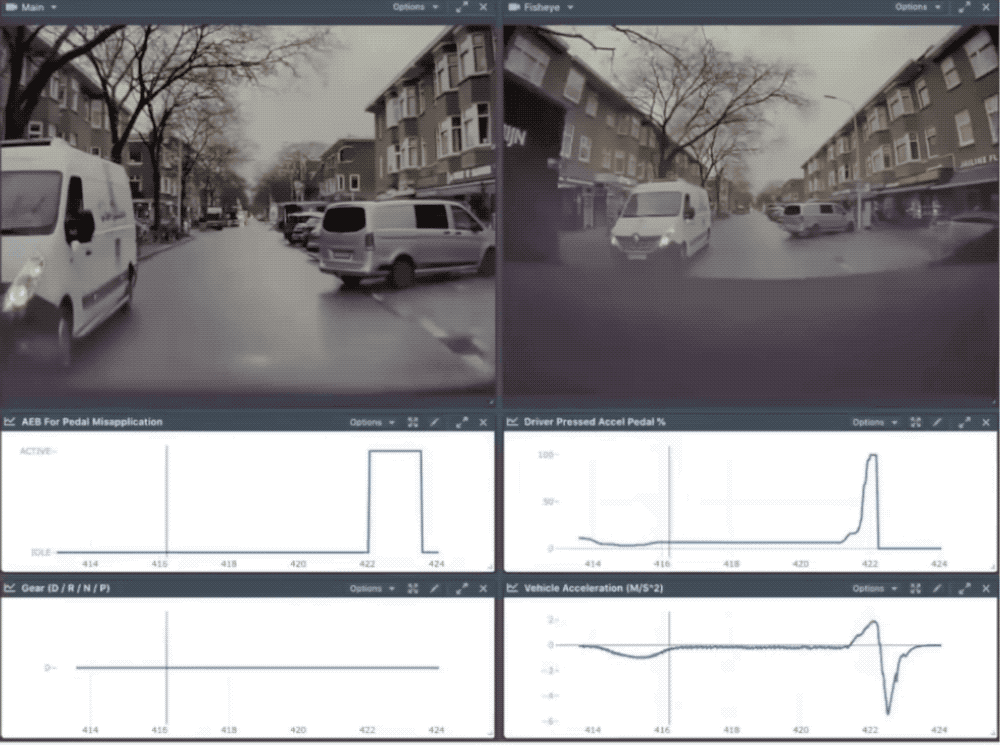Expand the Main video panel to fullscreen
Viewport: 1000px width, 745px height.
tap(461, 7)
